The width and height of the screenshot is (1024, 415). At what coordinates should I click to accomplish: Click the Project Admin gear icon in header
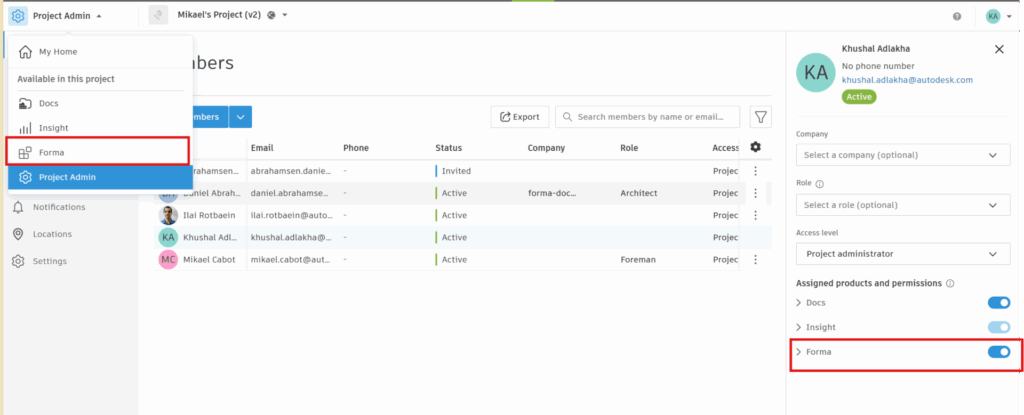[18, 16]
